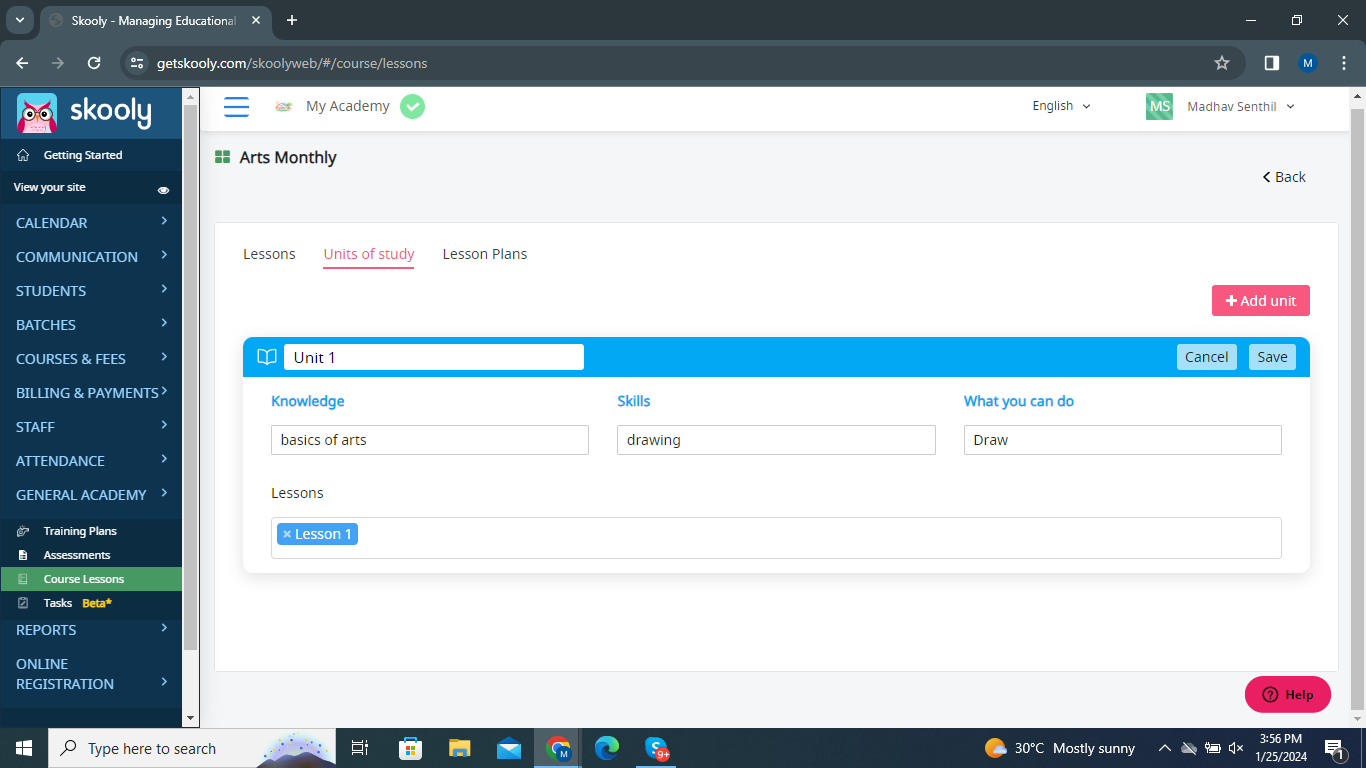
Task: Open the Chrome three-dot menu
Action: pos(1343,63)
